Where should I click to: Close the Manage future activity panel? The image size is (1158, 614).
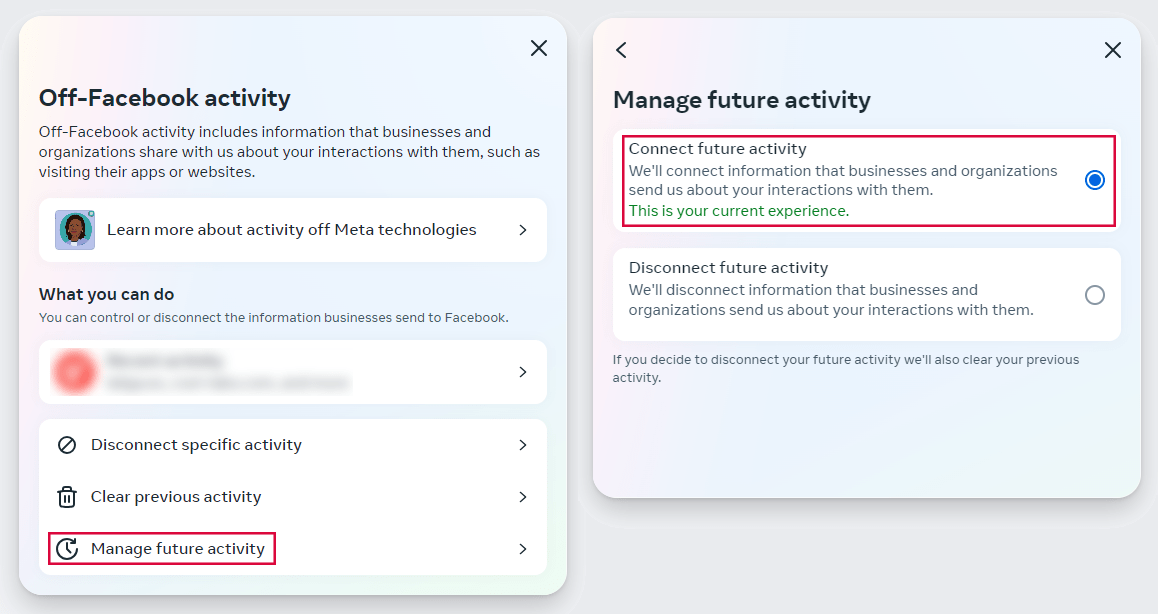coord(1112,50)
